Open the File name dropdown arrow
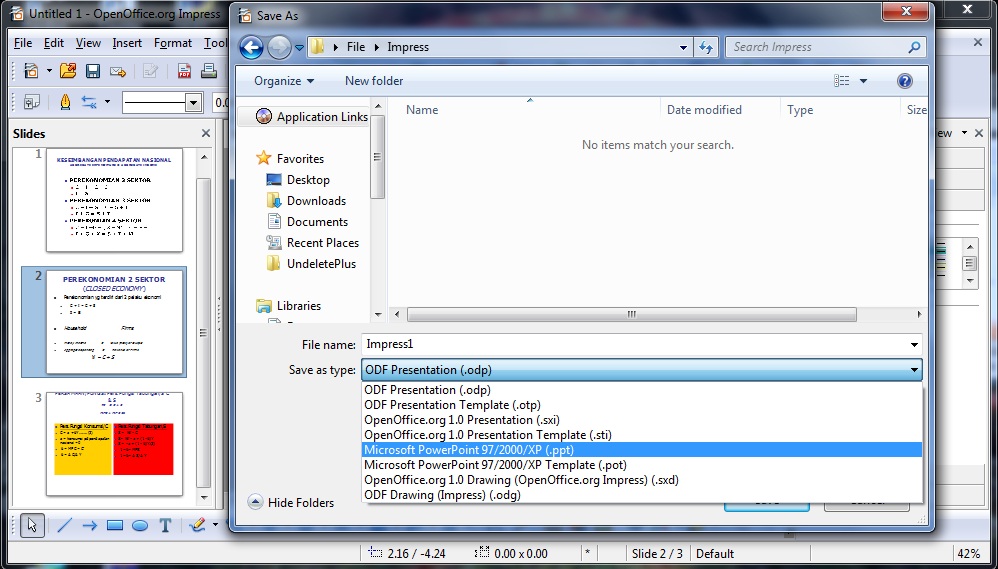The width and height of the screenshot is (998, 569). [914, 345]
